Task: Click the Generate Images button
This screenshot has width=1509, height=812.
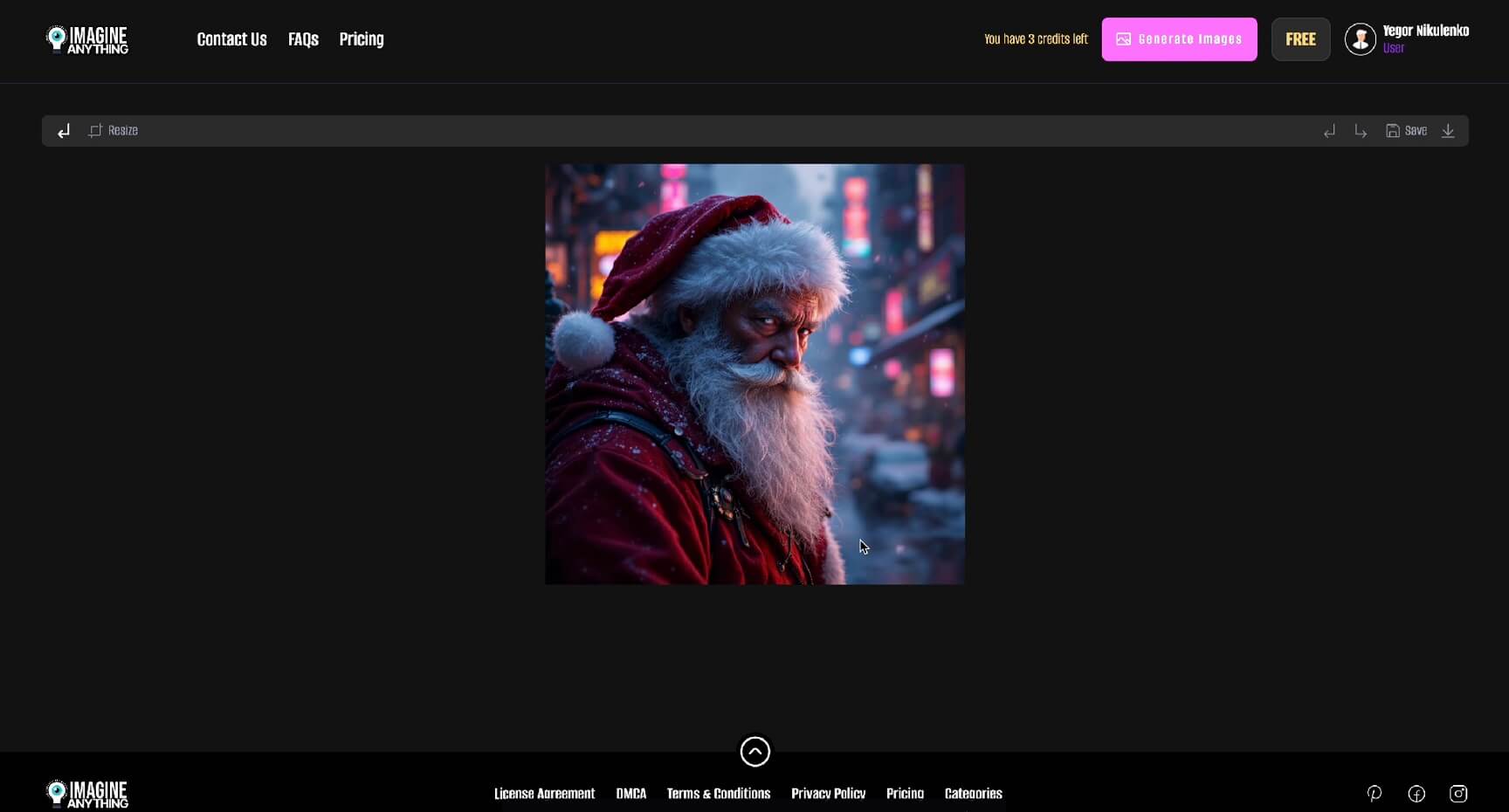Action: pos(1179,39)
